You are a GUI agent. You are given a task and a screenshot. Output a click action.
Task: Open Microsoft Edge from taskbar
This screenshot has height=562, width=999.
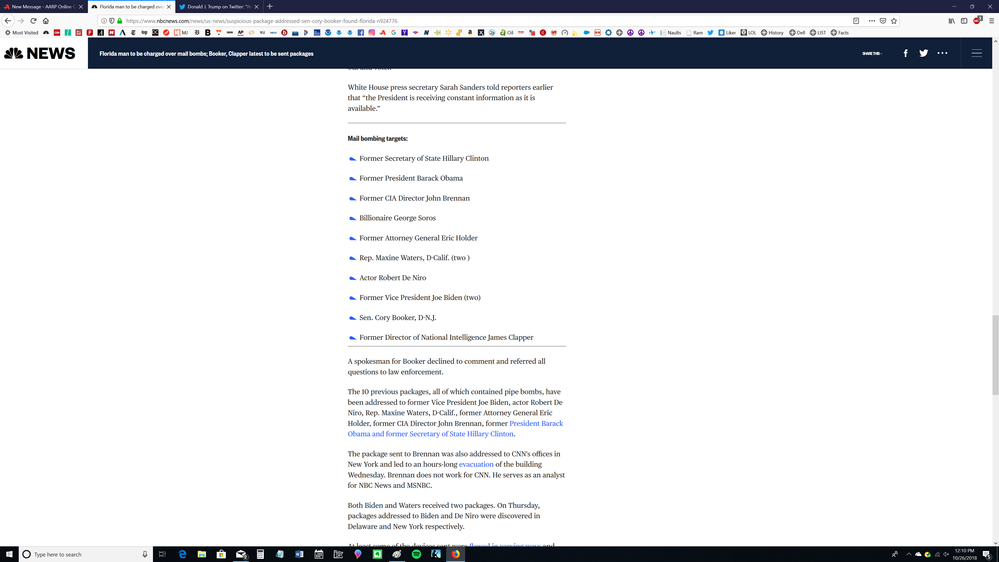182,554
